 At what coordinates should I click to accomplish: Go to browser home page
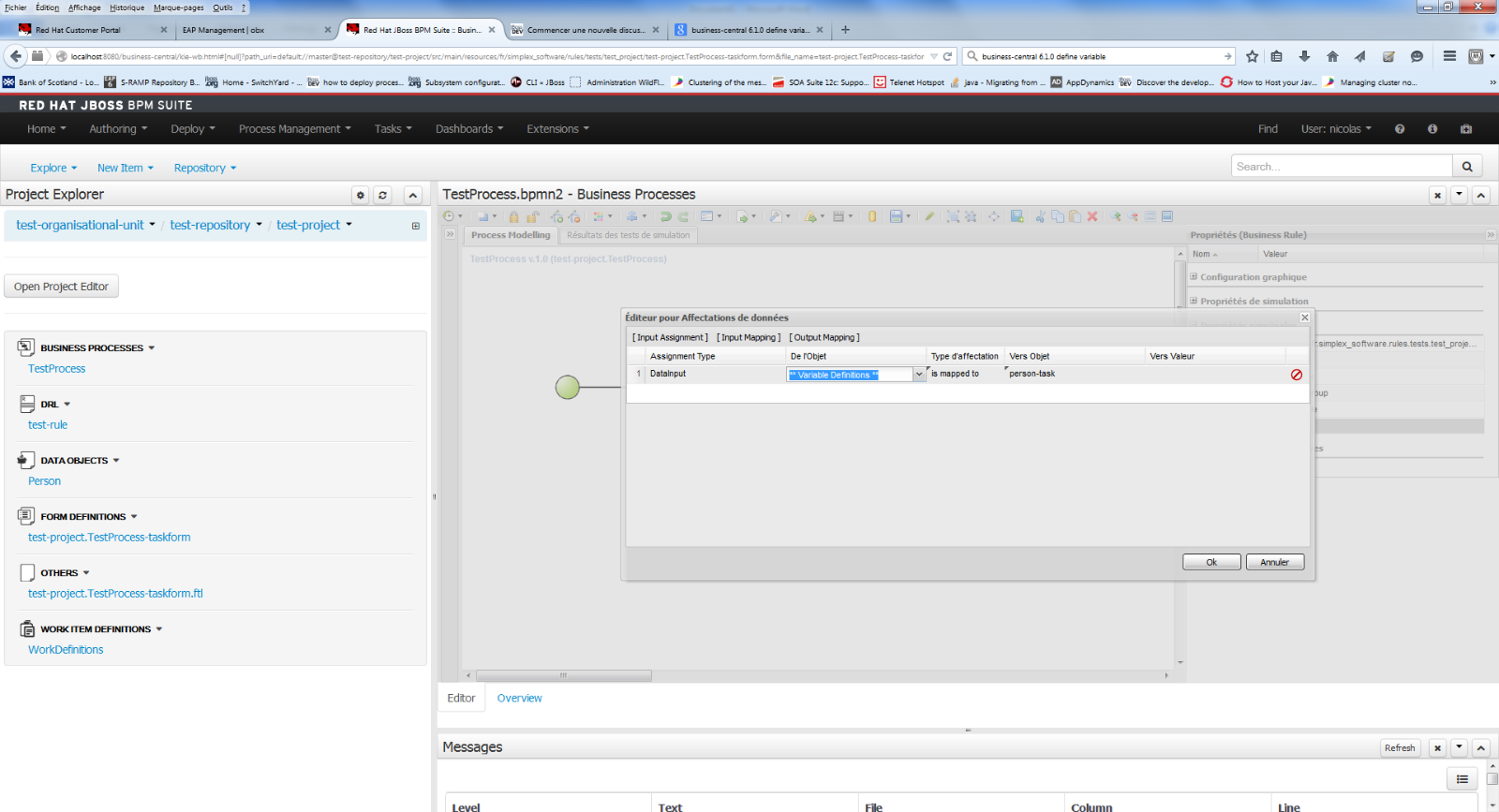pyautogui.click(x=1332, y=56)
